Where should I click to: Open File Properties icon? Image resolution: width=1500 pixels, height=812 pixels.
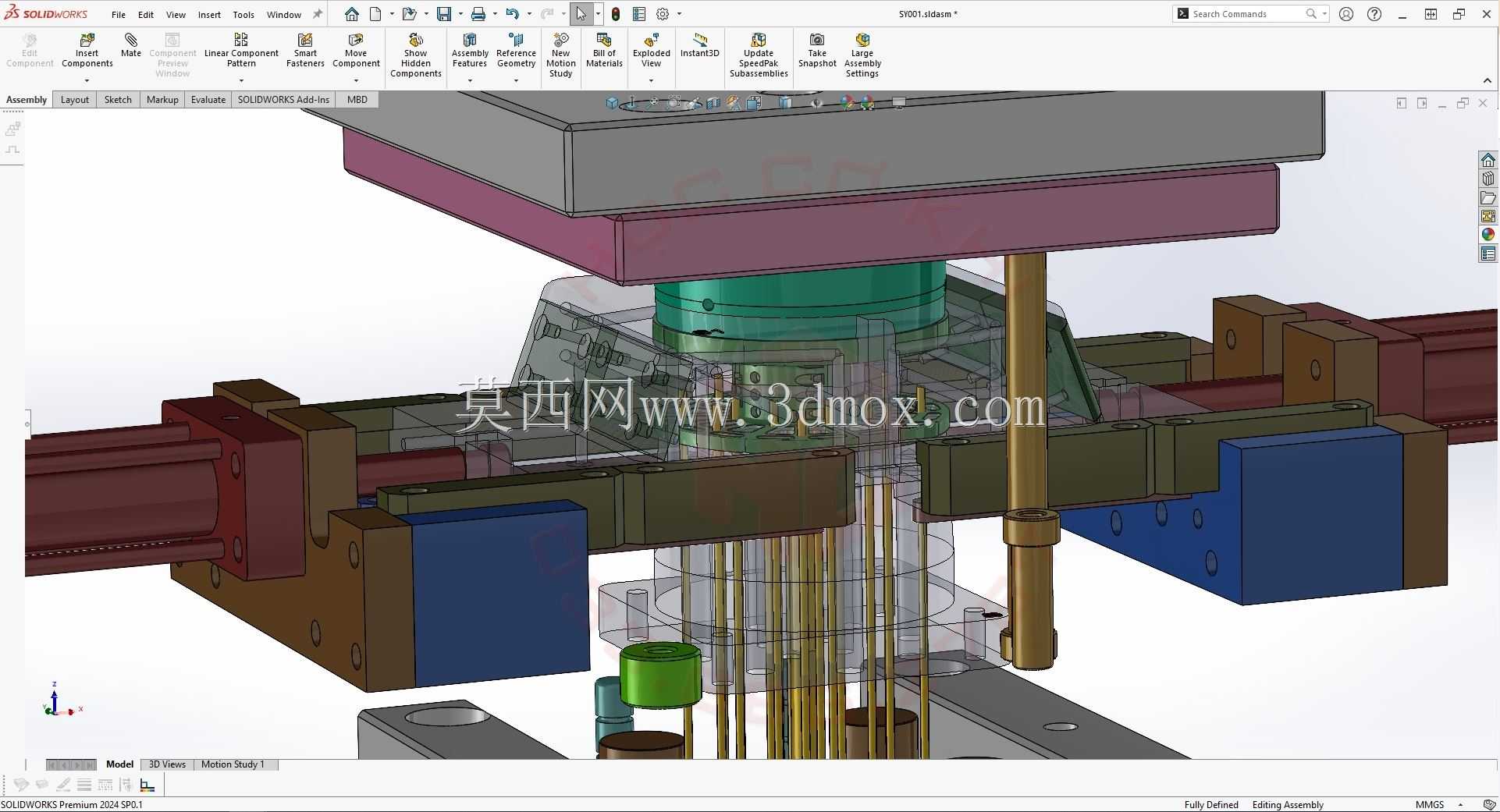639,14
